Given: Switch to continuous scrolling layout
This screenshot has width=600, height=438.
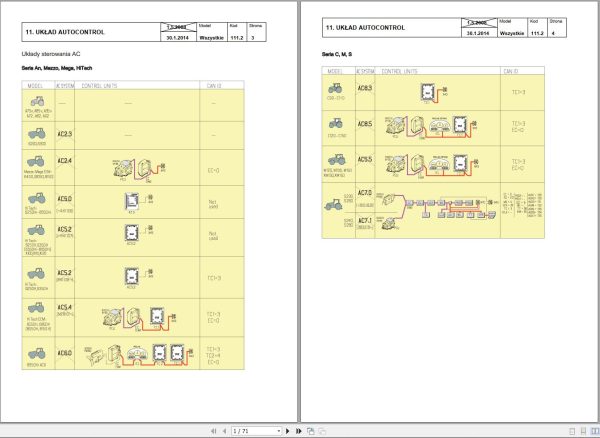Looking at the screenshot, I should point(584,431).
